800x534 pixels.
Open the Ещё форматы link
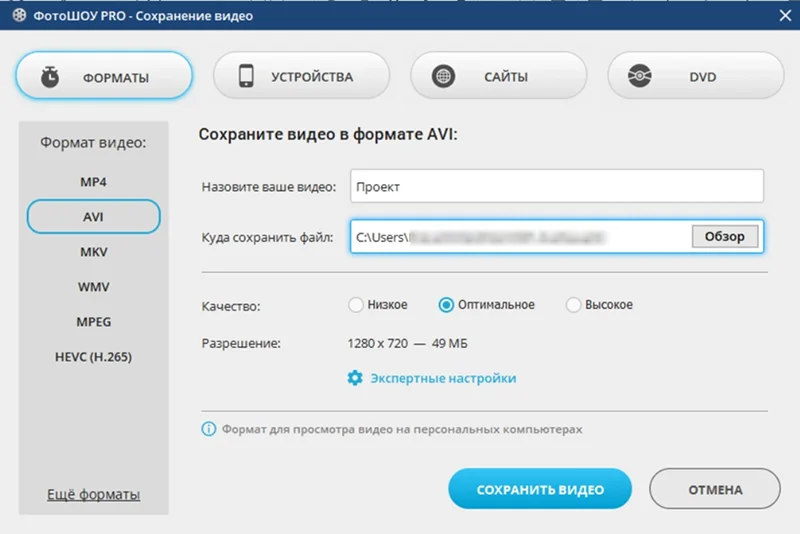click(93, 495)
